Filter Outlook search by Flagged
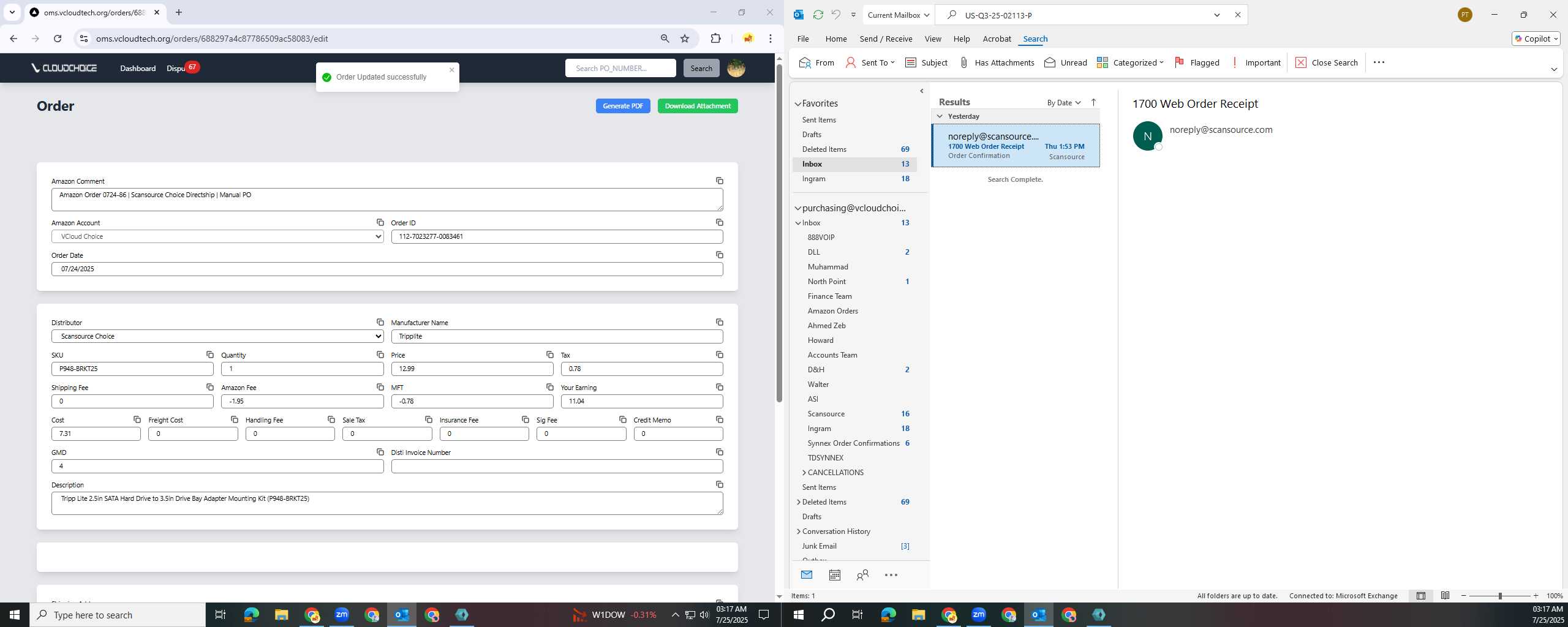Viewport: 1568px width, 627px height. 1197,62
